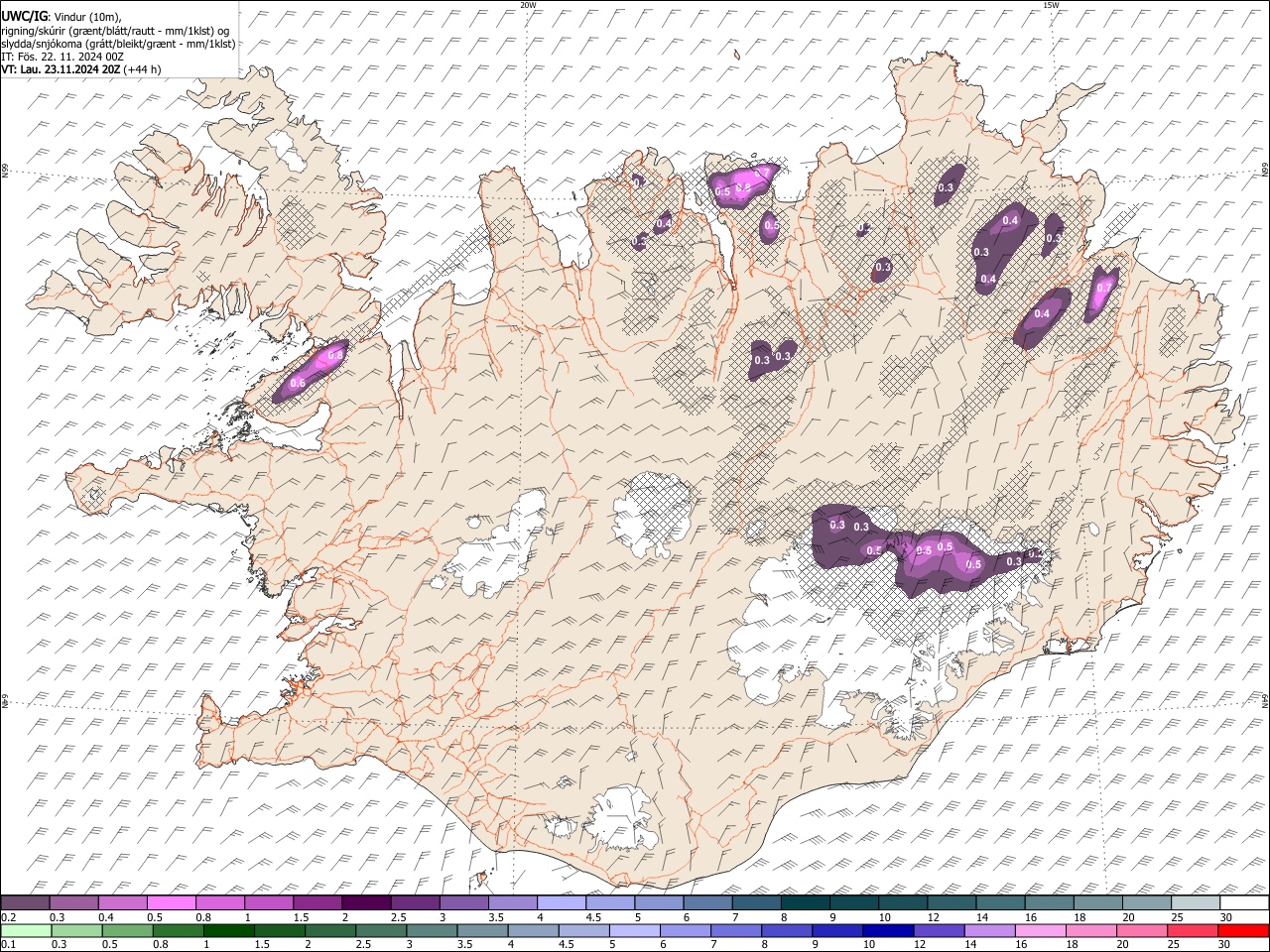Viewport: 1270px width, 952px height.
Task: Select the 1.5 swatch in the lower green scale
Action: 278,930
